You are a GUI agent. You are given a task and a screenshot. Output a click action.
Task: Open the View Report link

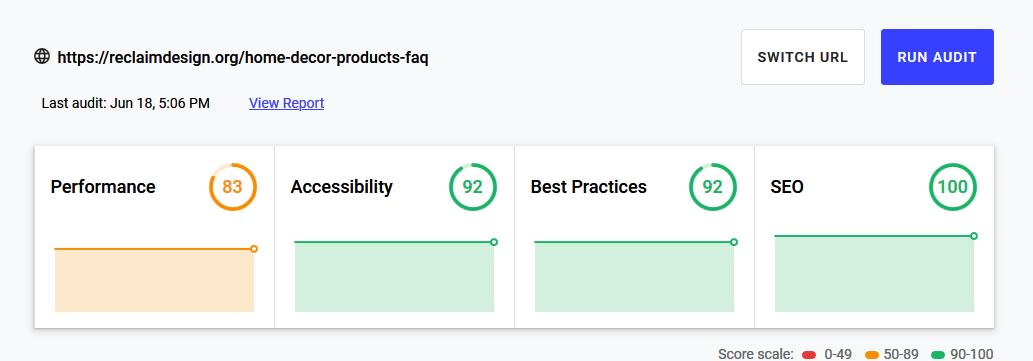[287, 103]
